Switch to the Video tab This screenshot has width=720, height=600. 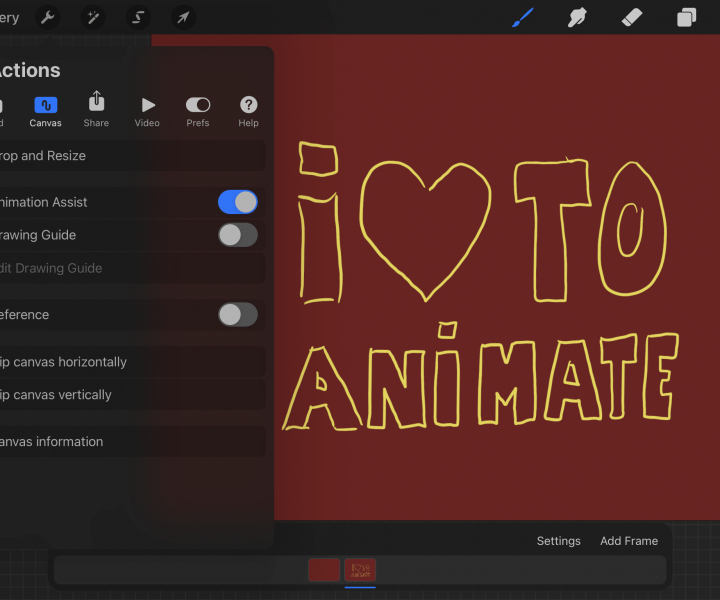coord(147,110)
